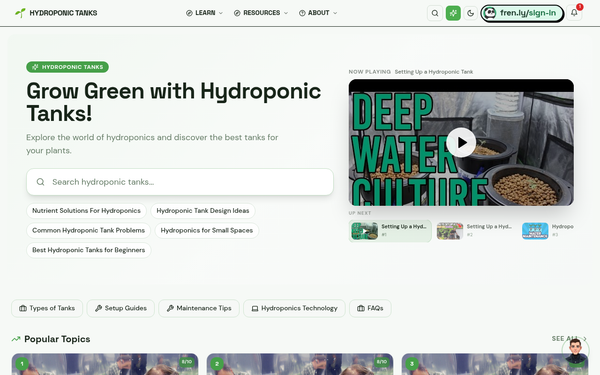Click the green sparkle AI button

pyautogui.click(x=453, y=13)
